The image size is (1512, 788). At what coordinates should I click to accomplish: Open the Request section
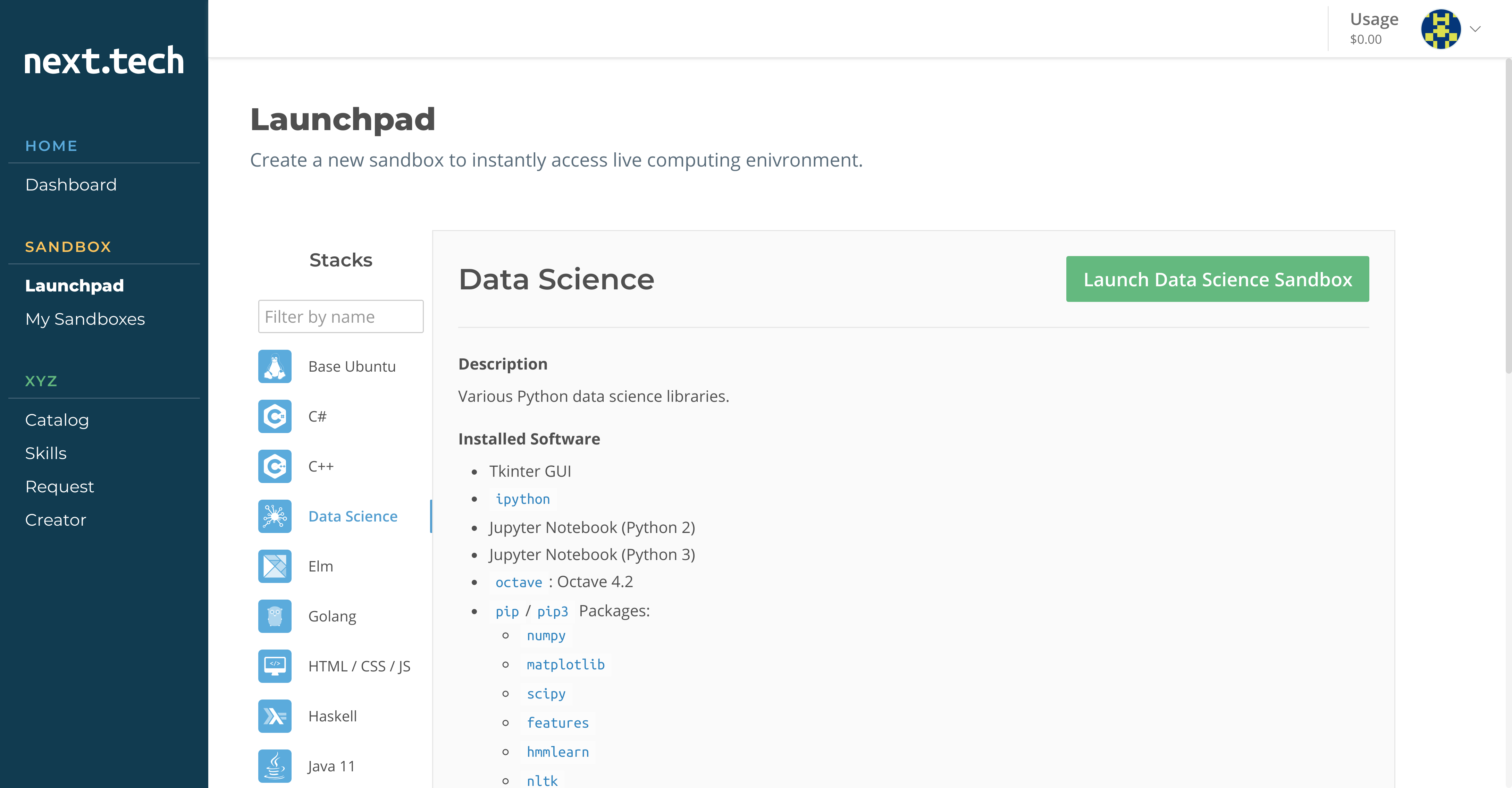pyautogui.click(x=59, y=487)
